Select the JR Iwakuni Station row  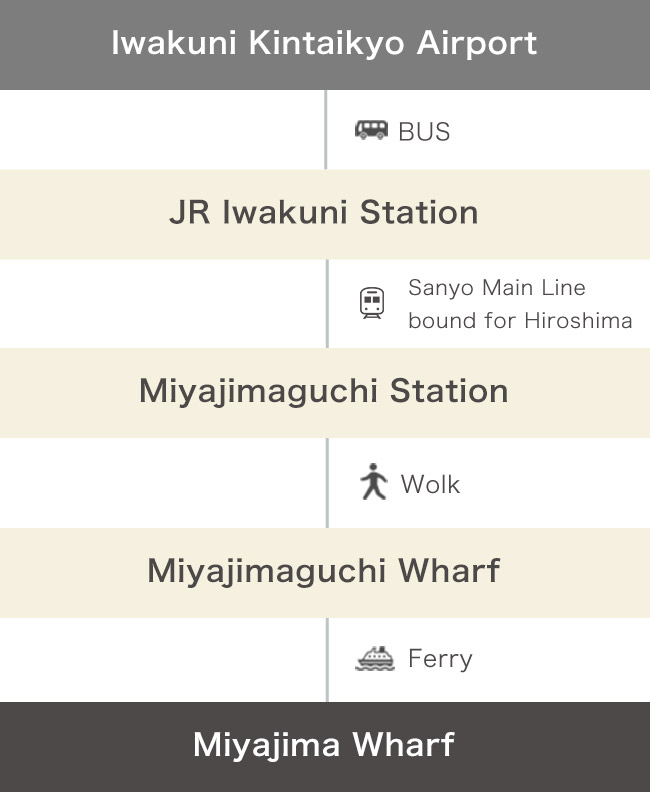(x=325, y=215)
